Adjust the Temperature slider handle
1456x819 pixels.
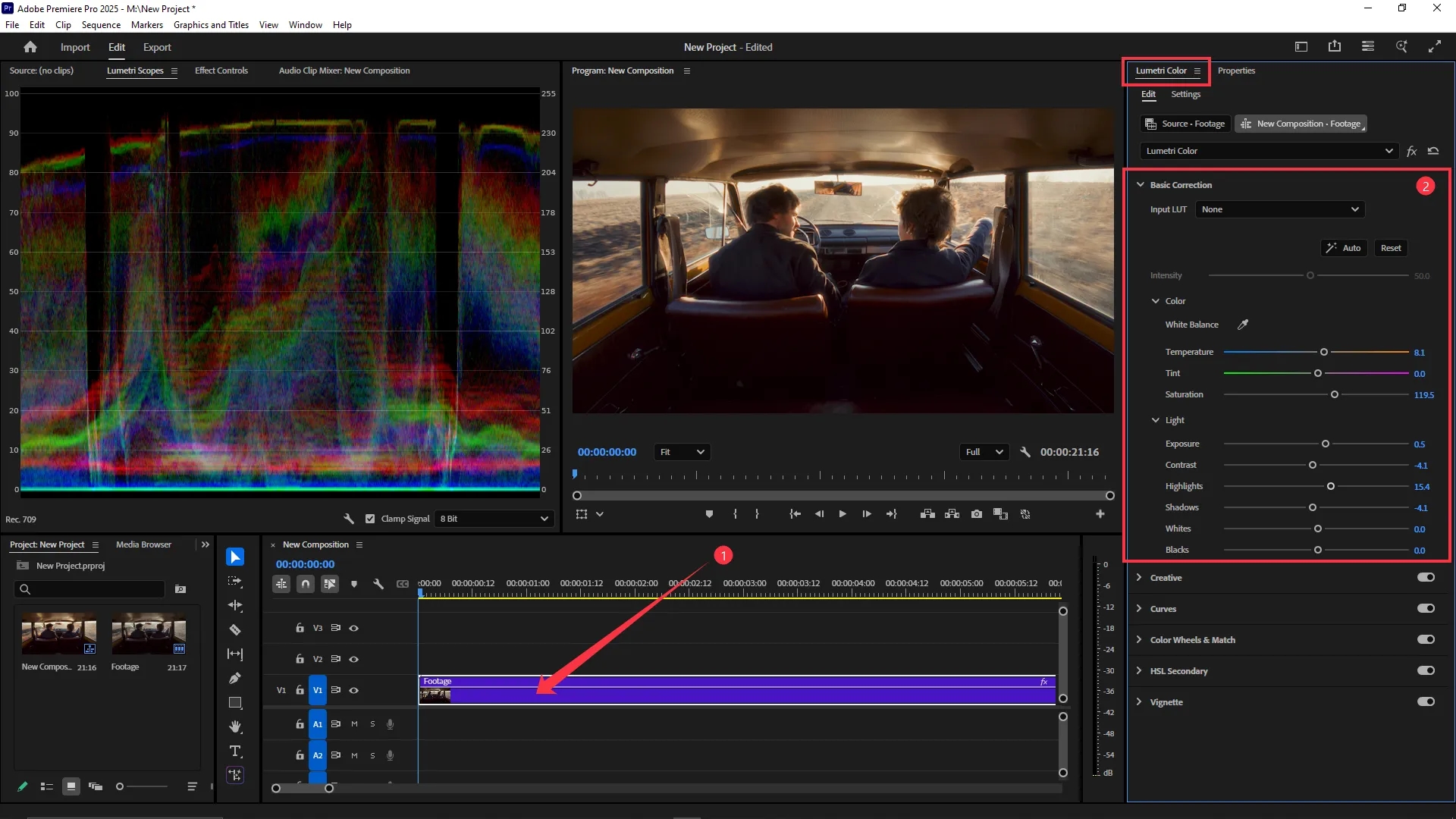(x=1324, y=352)
